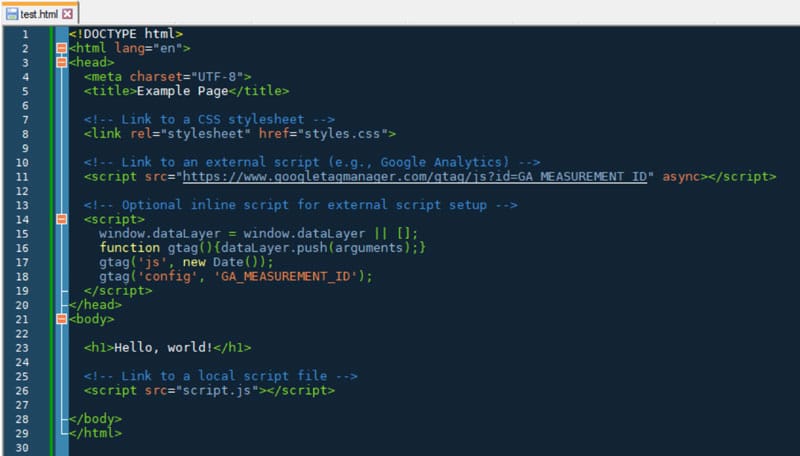Click the closing </html> tag
This screenshot has height=456, width=800.
click(95, 433)
